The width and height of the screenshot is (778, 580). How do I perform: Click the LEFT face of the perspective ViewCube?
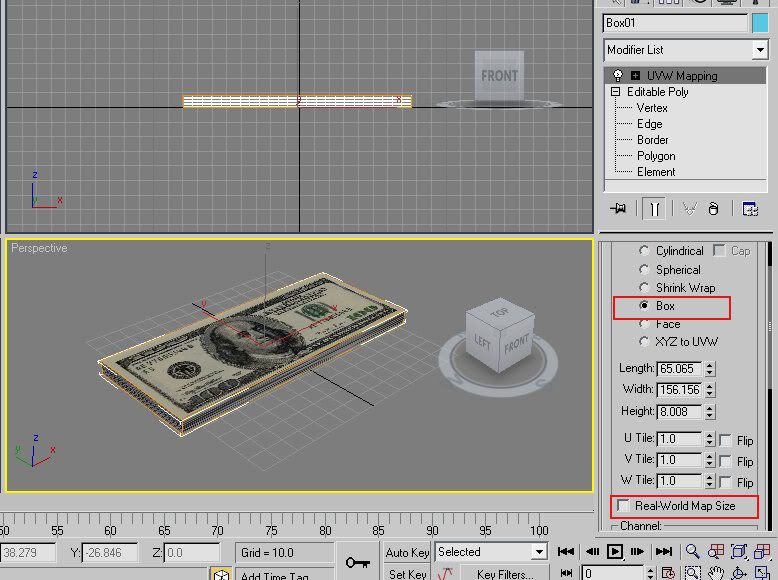coord(482,341)
